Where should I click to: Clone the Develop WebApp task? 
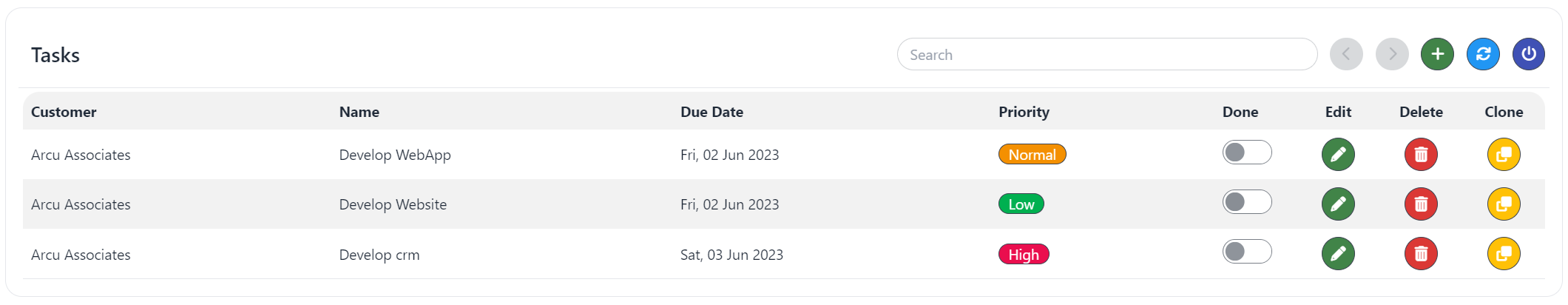pos(1504,155)
